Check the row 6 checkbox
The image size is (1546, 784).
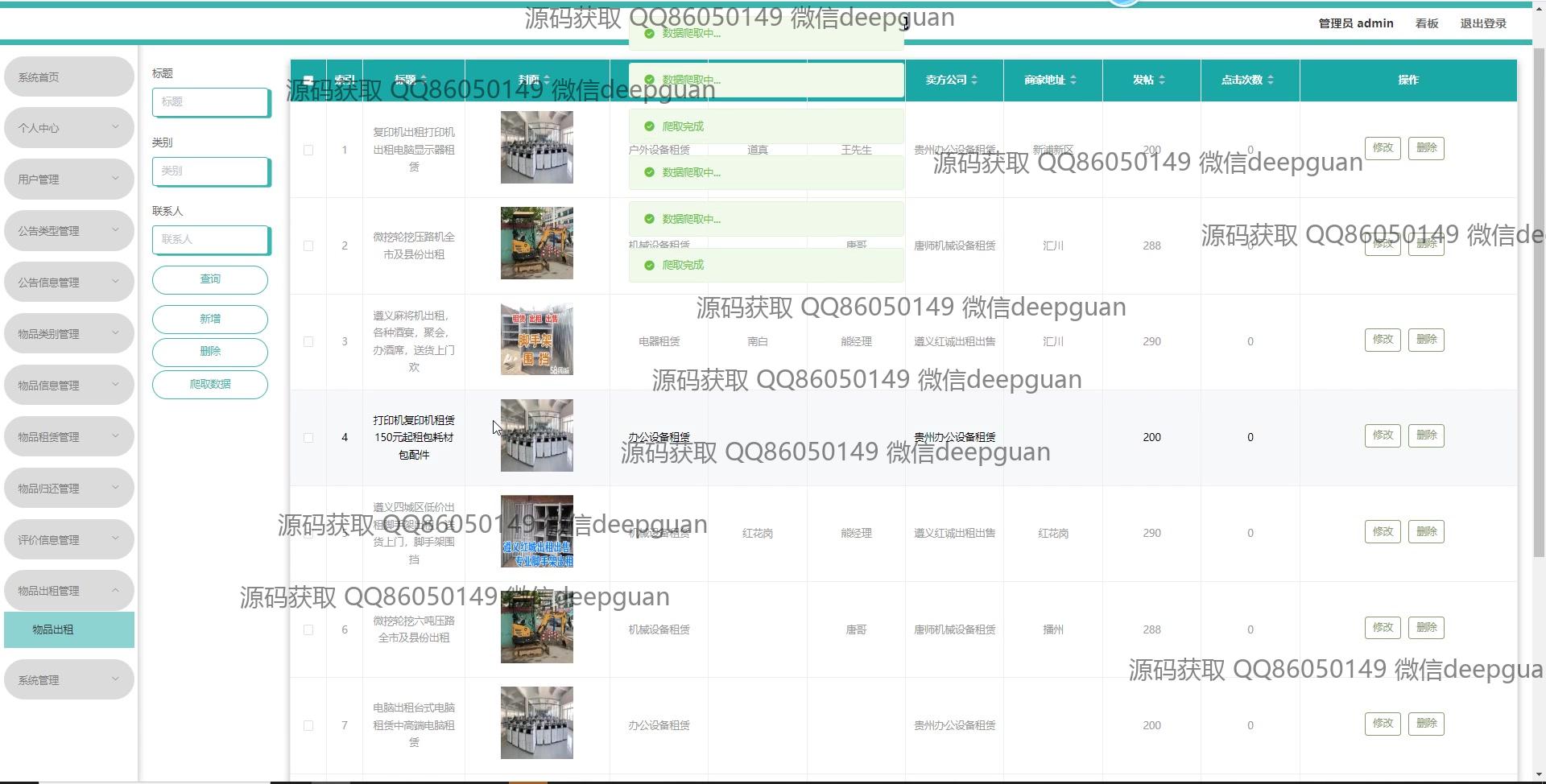pos(308,629)
